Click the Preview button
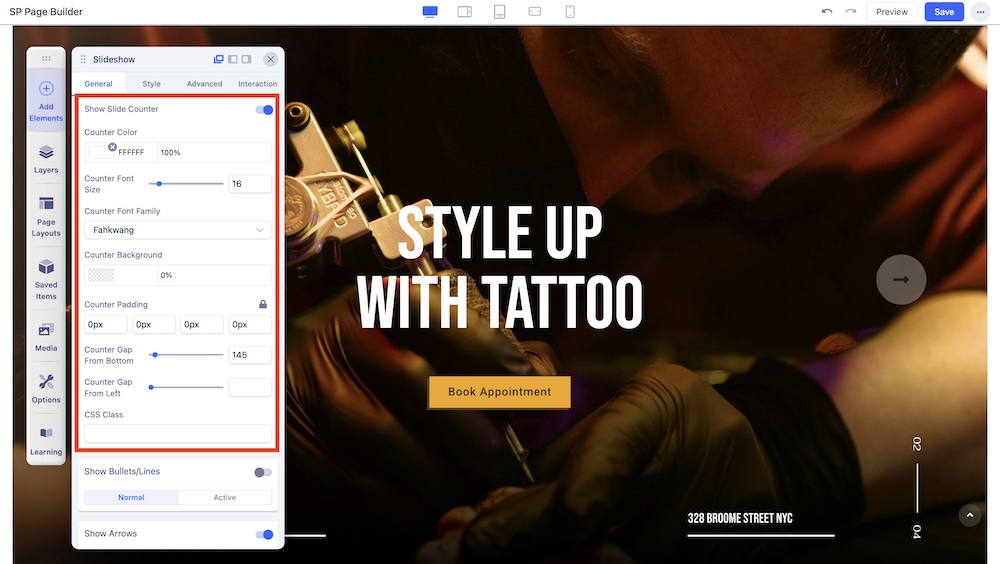The image size is (1000, 564). pos(891,12)
